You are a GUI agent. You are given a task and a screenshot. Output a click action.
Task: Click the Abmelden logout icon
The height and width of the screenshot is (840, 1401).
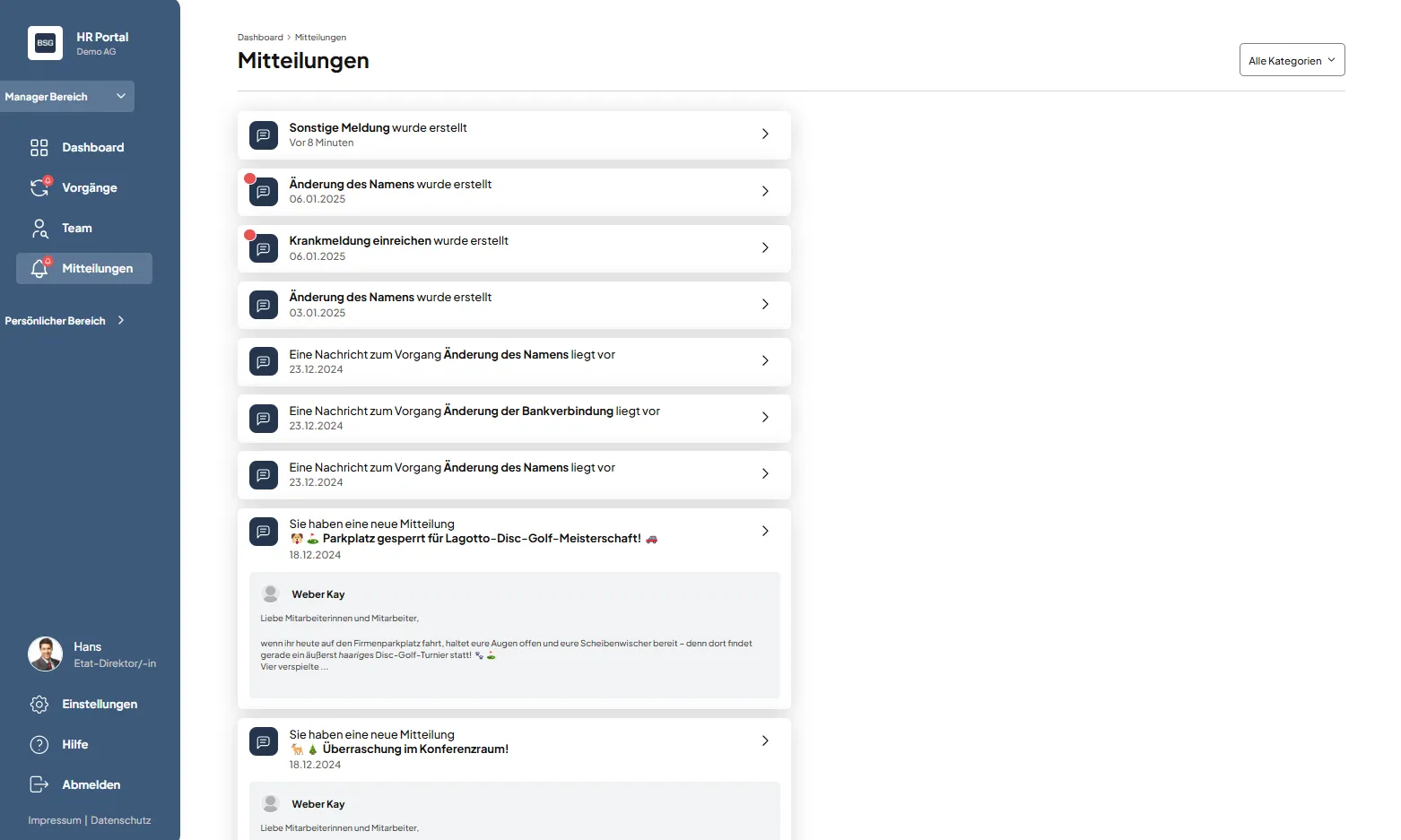click(x=39, y=785)
